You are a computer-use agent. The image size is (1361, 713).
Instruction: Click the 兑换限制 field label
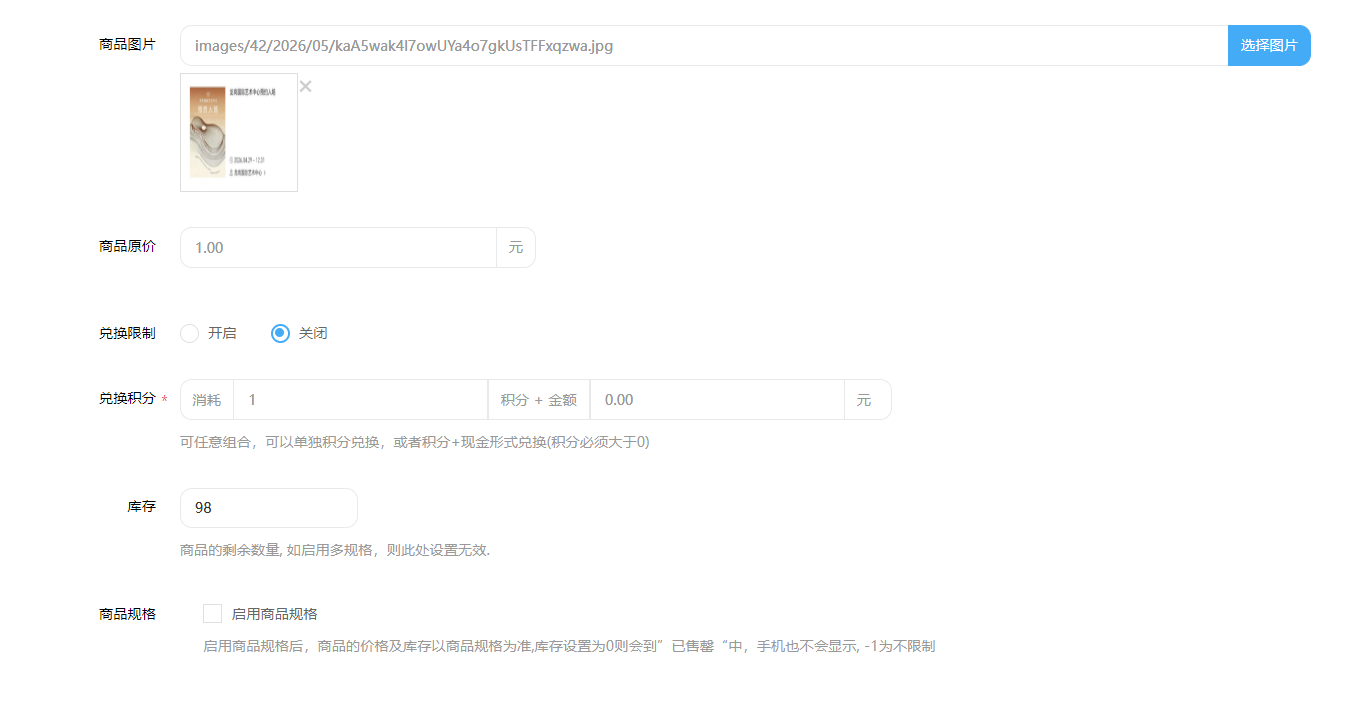click(127, 334)
